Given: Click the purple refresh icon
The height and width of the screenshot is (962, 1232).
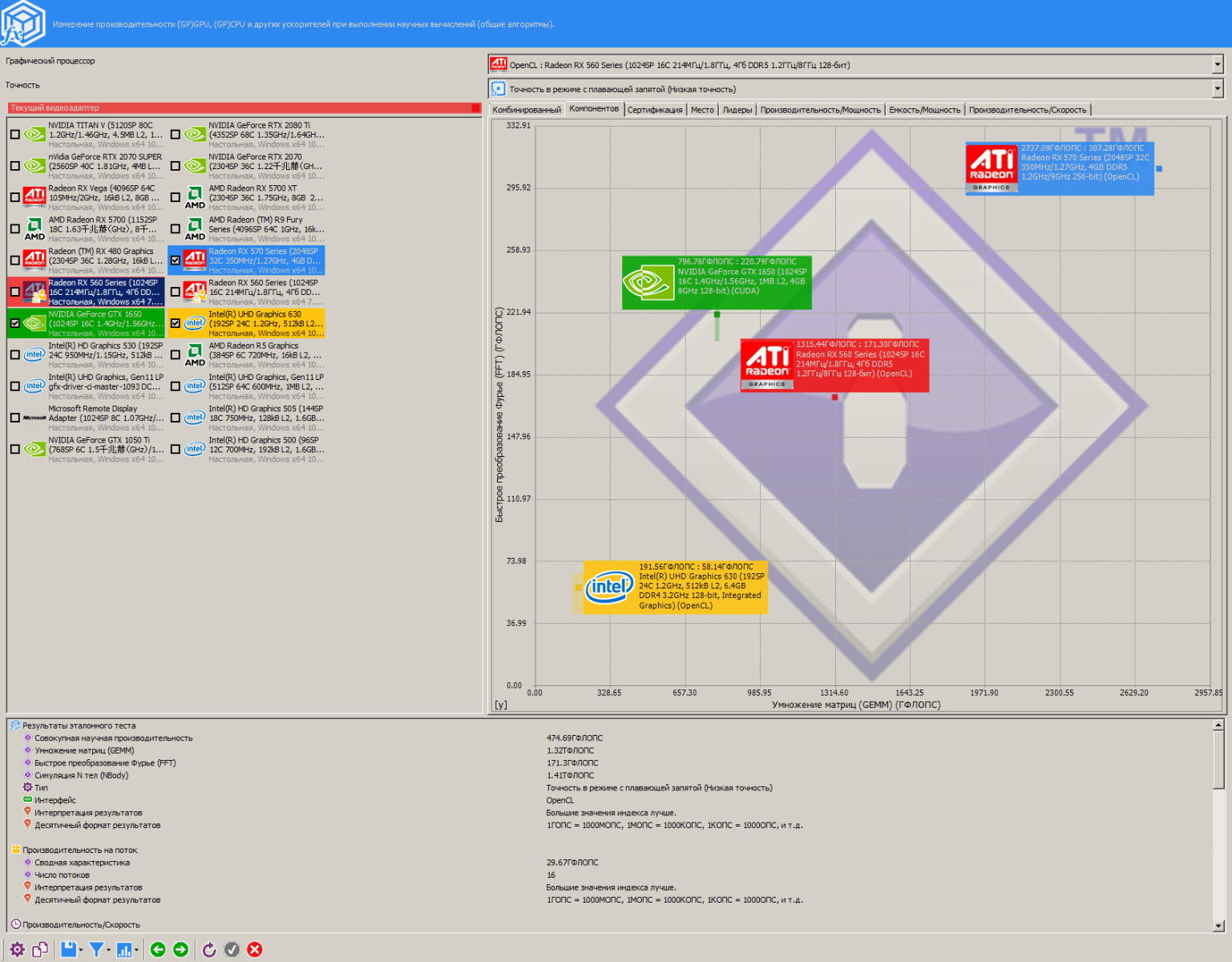Looking at the screenshot, I should 209,950.
